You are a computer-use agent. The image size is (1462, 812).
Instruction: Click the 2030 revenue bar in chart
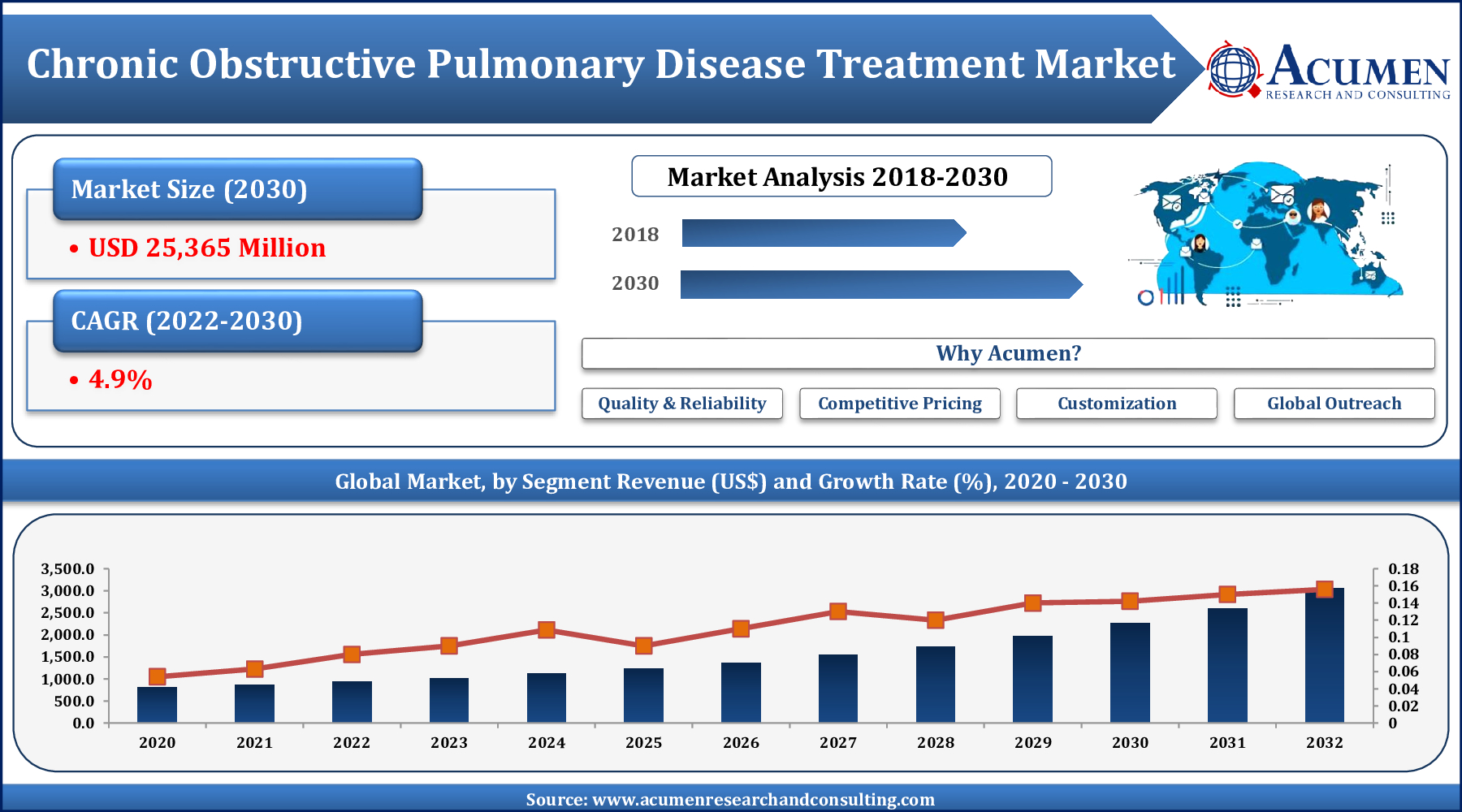[x=1130, y=674]
